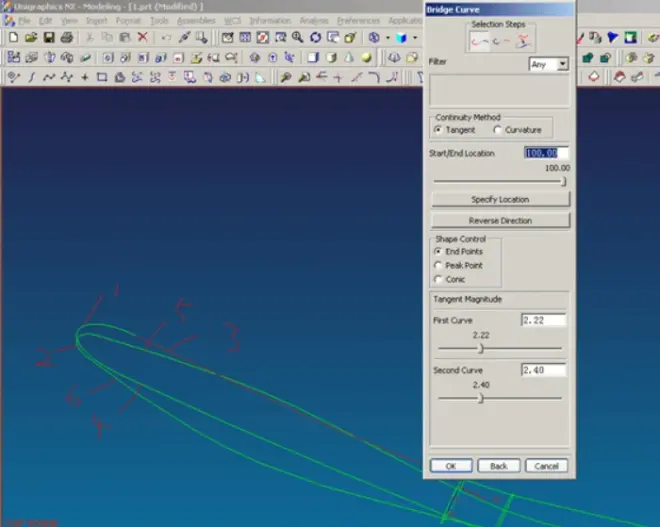The image size is (660, 527).
Task: Open the Assemblies menu
Action: (196, 21)
